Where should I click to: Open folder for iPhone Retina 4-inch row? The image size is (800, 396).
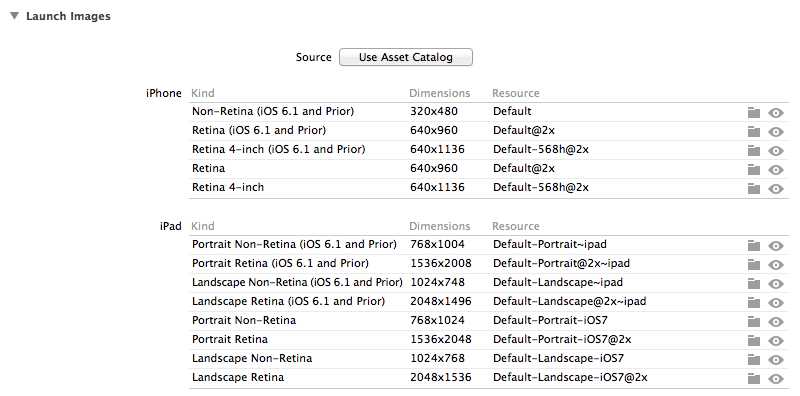(754, 188)
